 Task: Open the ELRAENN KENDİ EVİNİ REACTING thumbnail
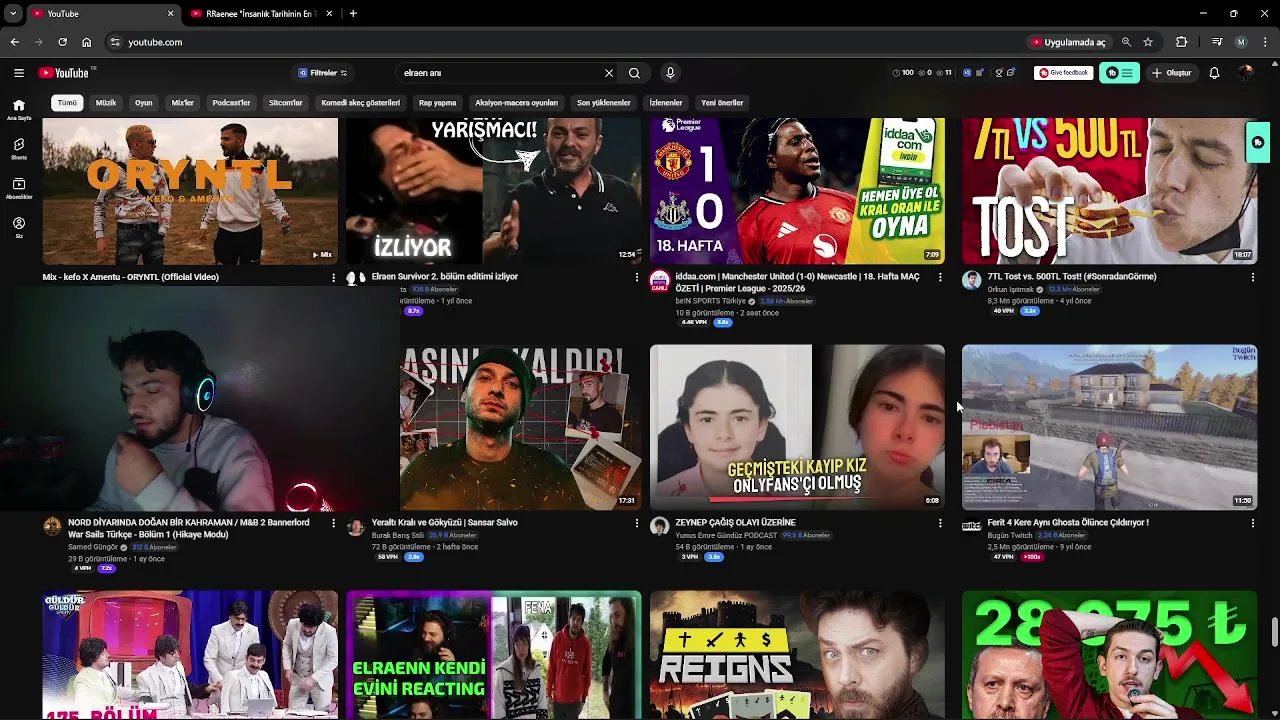point(493,655)
